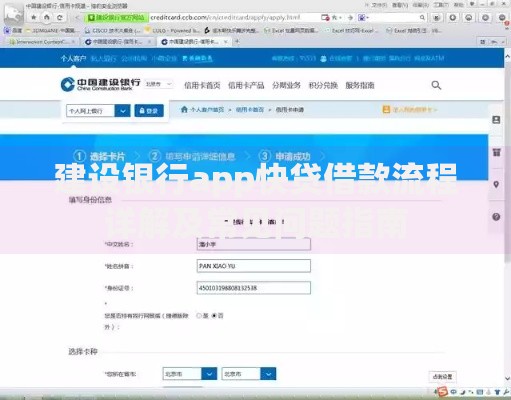The image size is (511, 400).
Task: Switch to the second CCB browser tab
Action: (x=117, y=42)
